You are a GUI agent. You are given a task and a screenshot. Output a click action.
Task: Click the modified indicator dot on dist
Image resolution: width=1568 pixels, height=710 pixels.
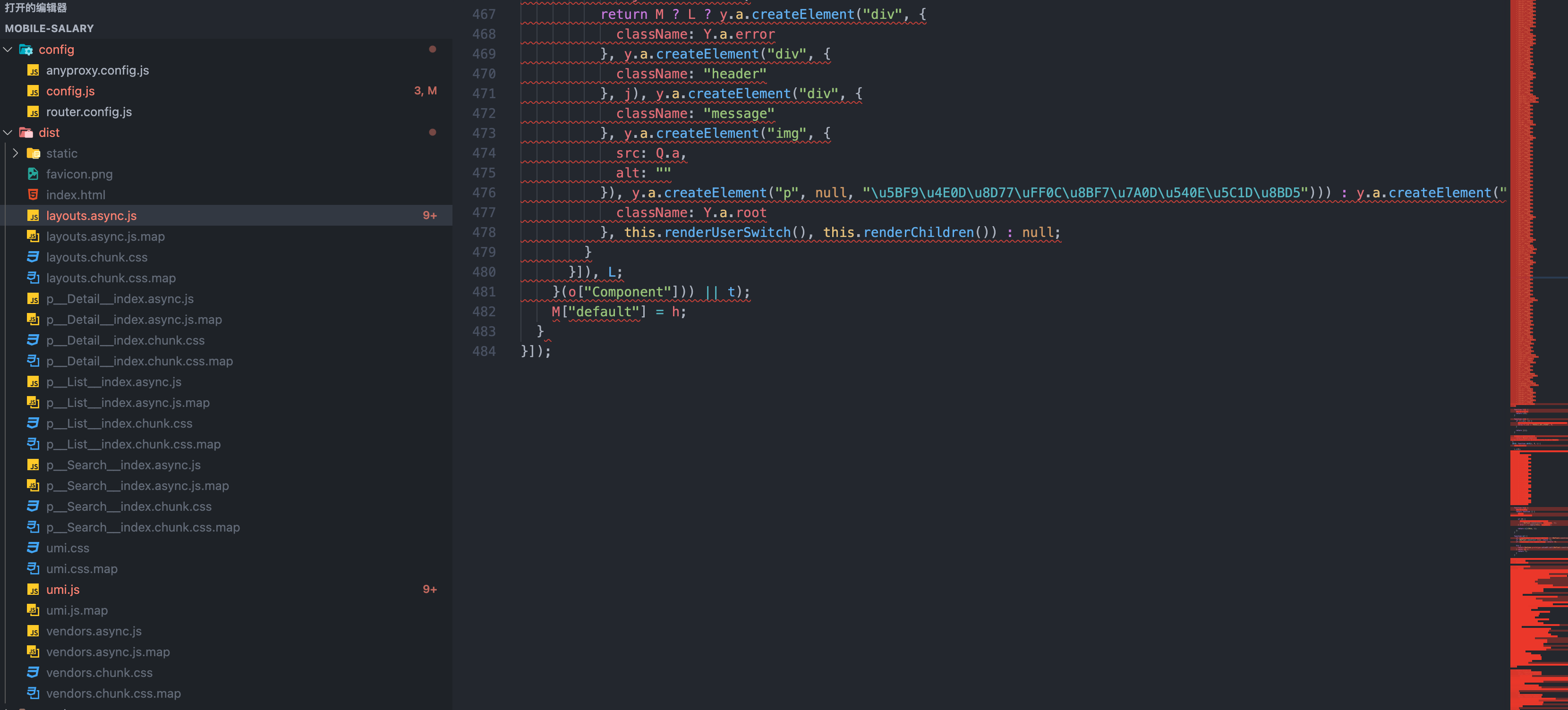click(x=433, y=131)
